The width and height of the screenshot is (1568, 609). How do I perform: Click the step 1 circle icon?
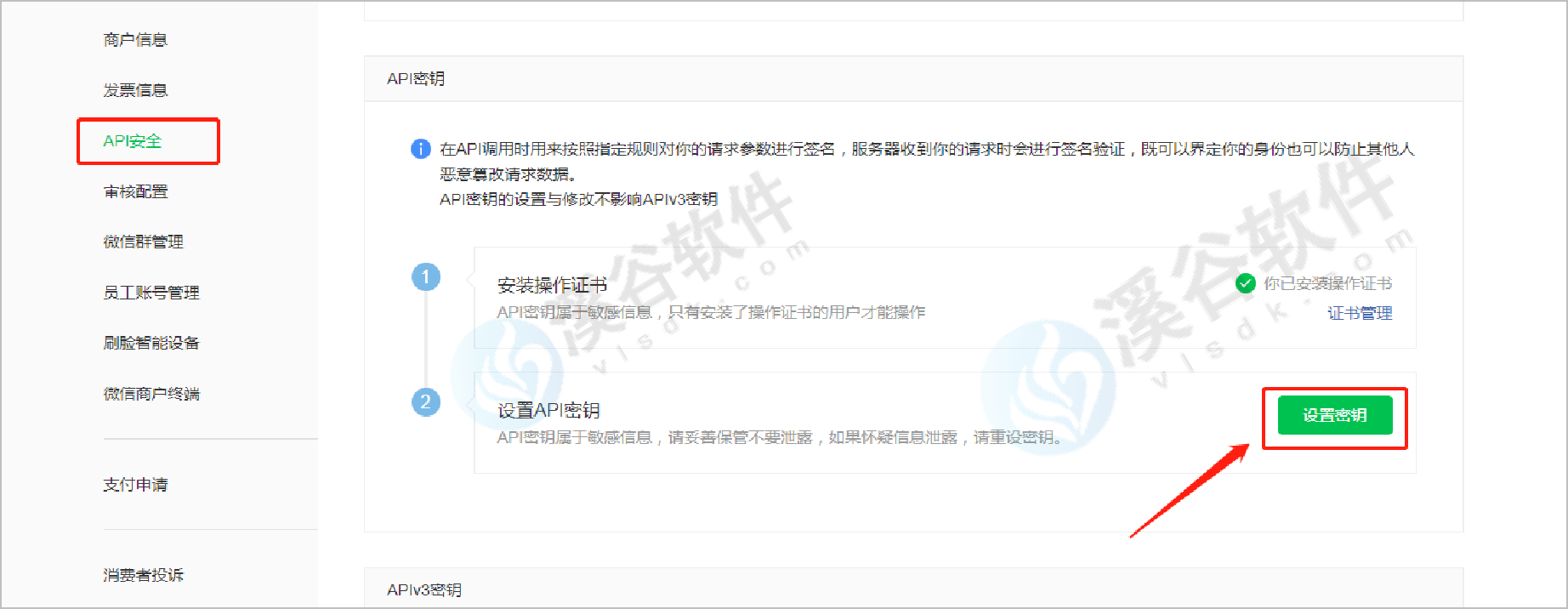tap(426, 276)
